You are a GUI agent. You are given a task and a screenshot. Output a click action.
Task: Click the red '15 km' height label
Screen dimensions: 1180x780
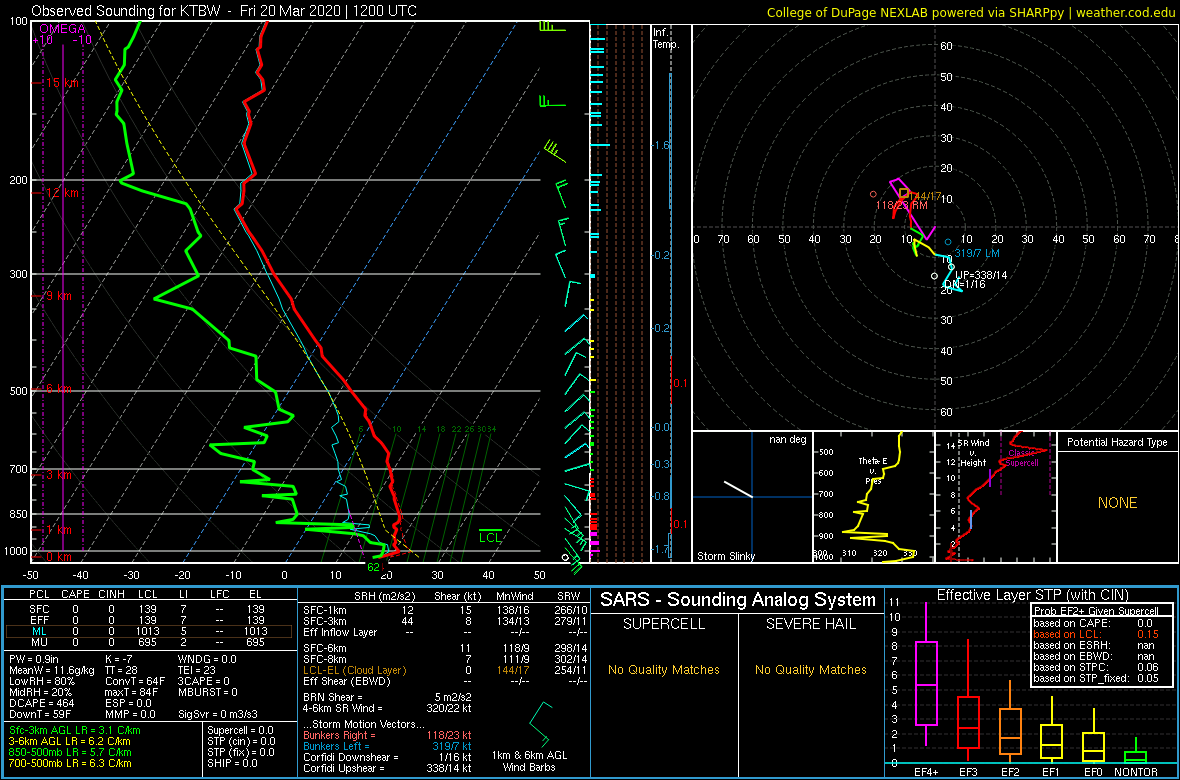point(61,82)
